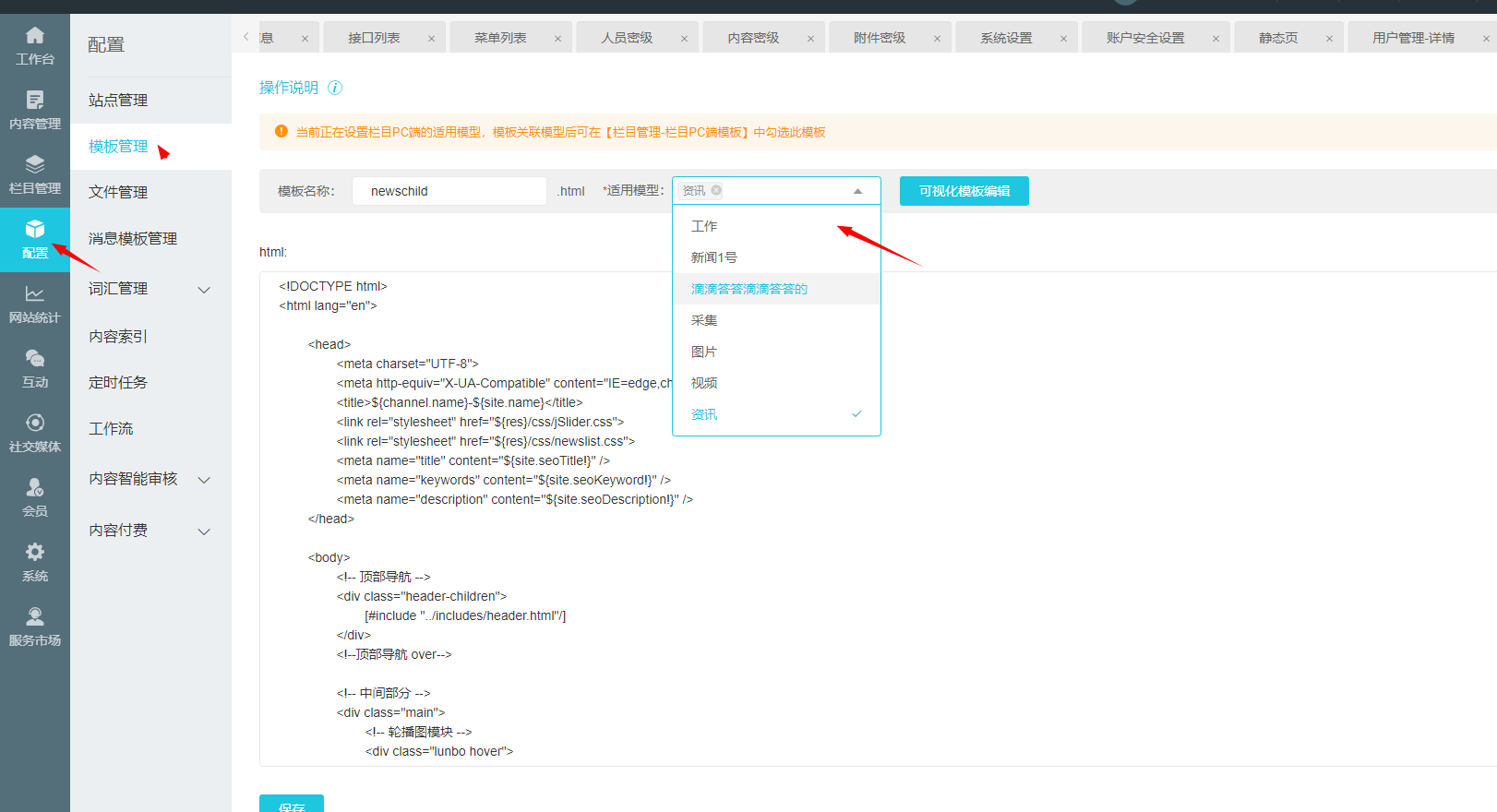Go to 消息模板管理

click(x=150, y=239)
